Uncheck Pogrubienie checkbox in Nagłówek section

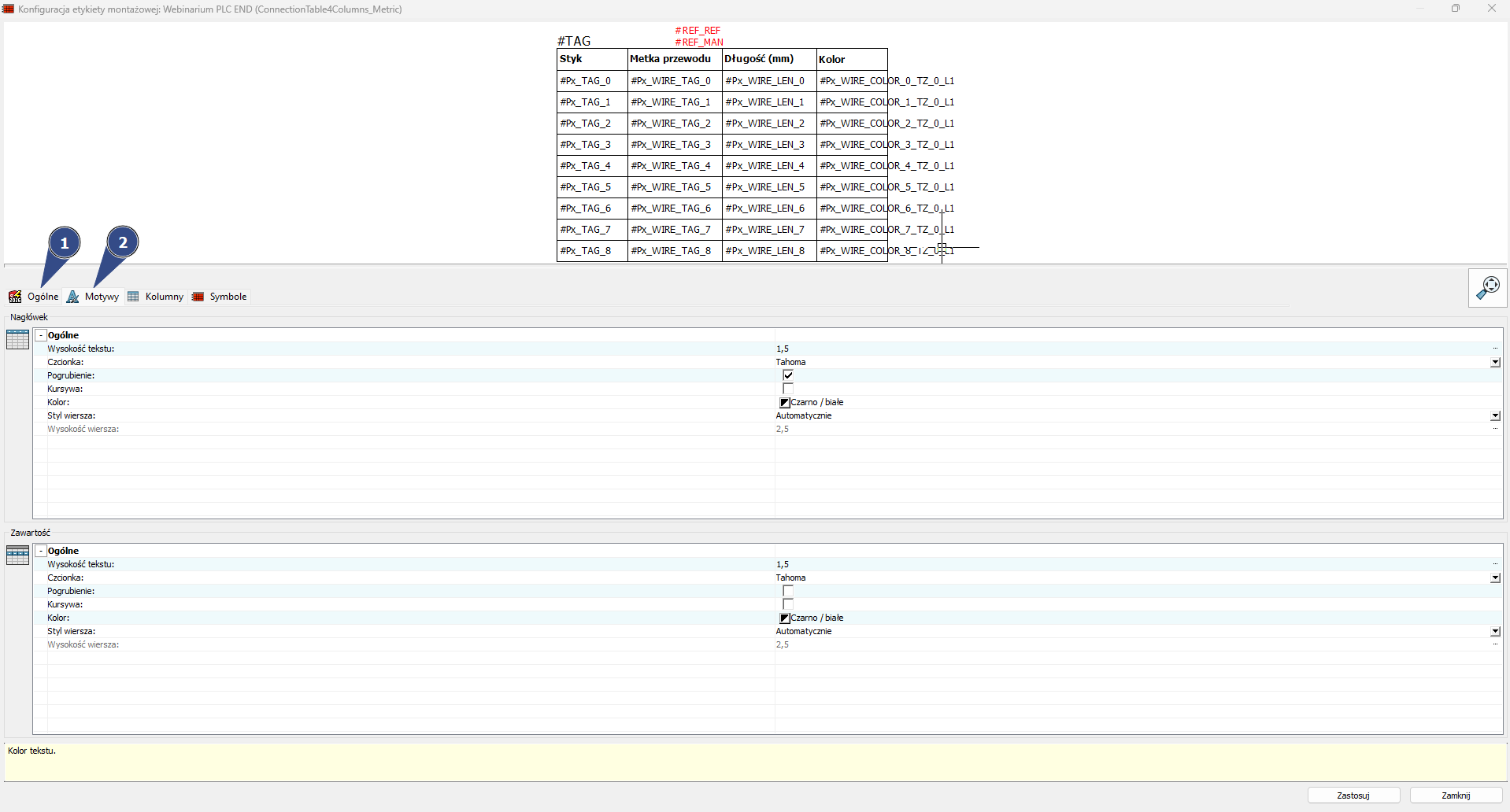(x=788, y=375)
